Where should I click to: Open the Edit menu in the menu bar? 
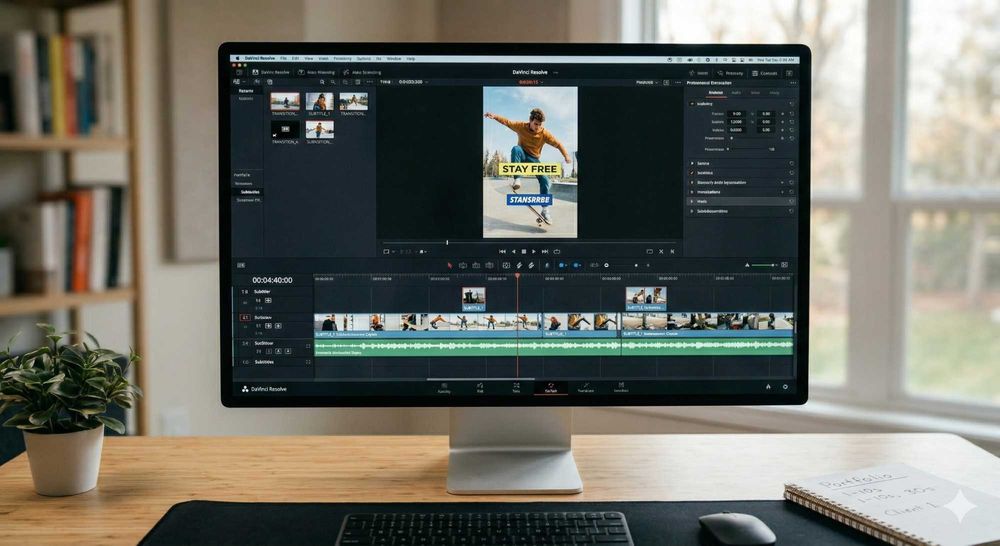tap(295, 59)
